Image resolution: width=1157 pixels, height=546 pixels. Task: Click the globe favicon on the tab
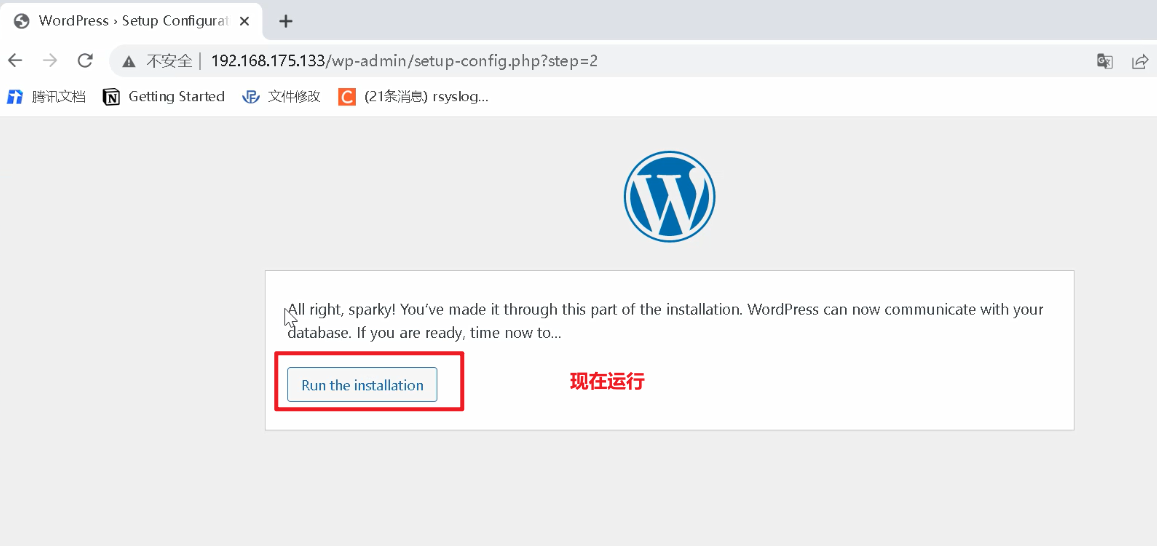[21, 21]
